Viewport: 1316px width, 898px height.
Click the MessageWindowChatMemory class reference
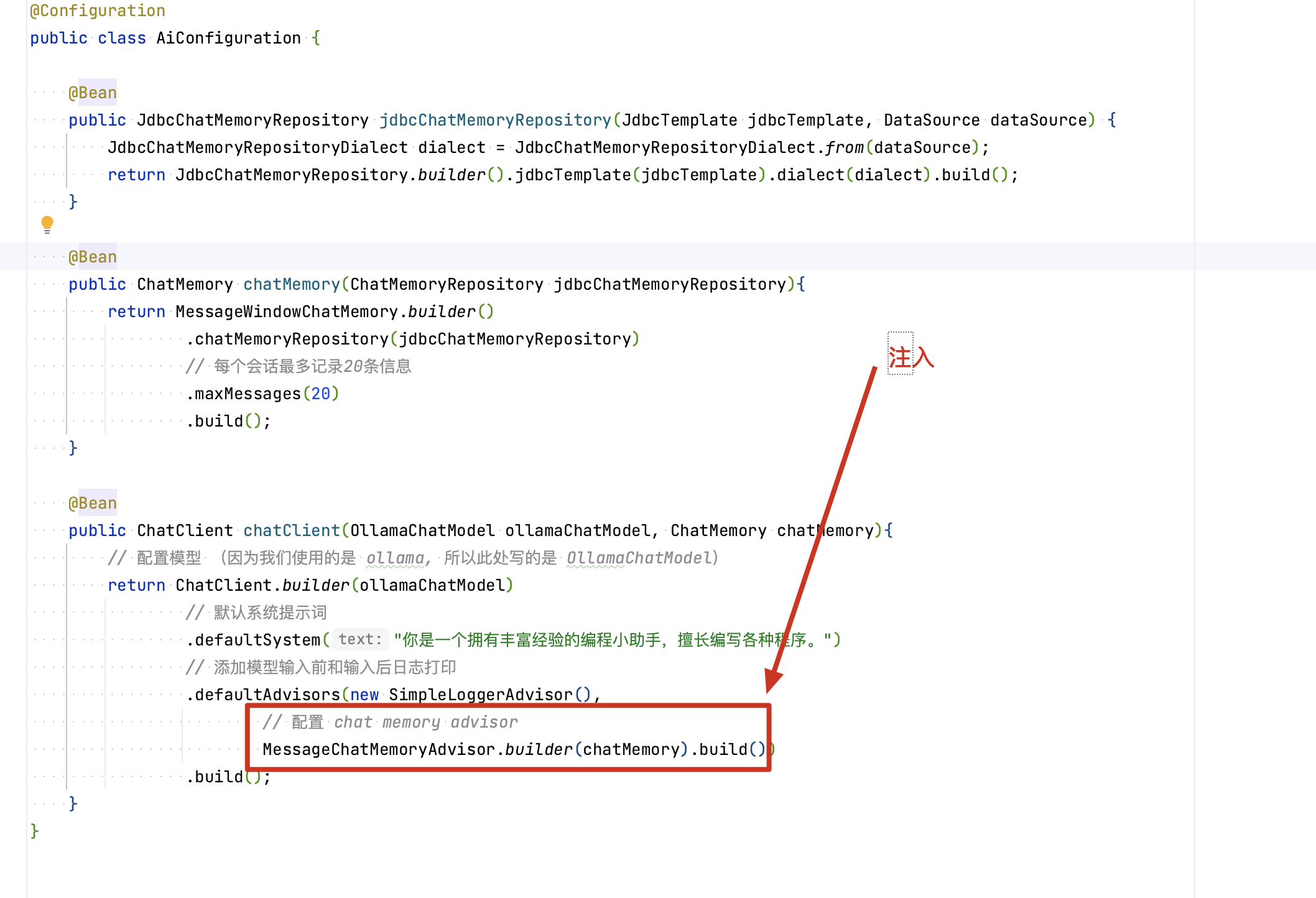coord(286,312)
